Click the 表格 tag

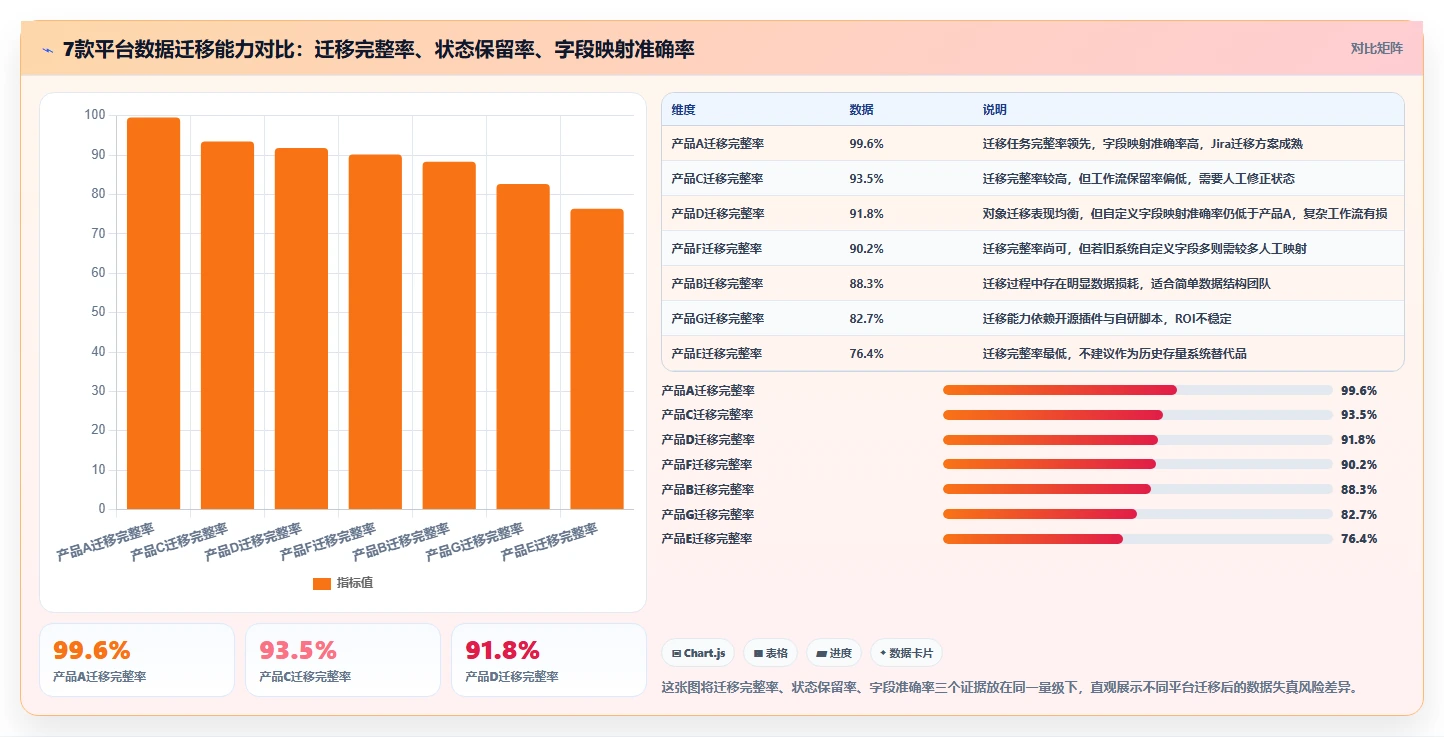[770, 653]
